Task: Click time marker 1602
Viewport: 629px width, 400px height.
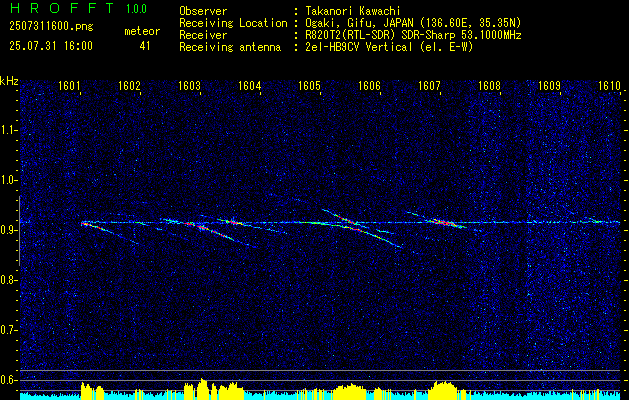Action: [129, 86]
